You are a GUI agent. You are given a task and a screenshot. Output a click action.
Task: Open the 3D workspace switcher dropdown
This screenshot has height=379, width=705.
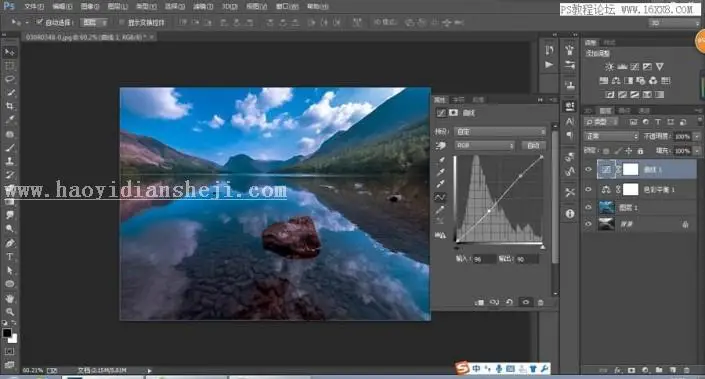point(674,22)
